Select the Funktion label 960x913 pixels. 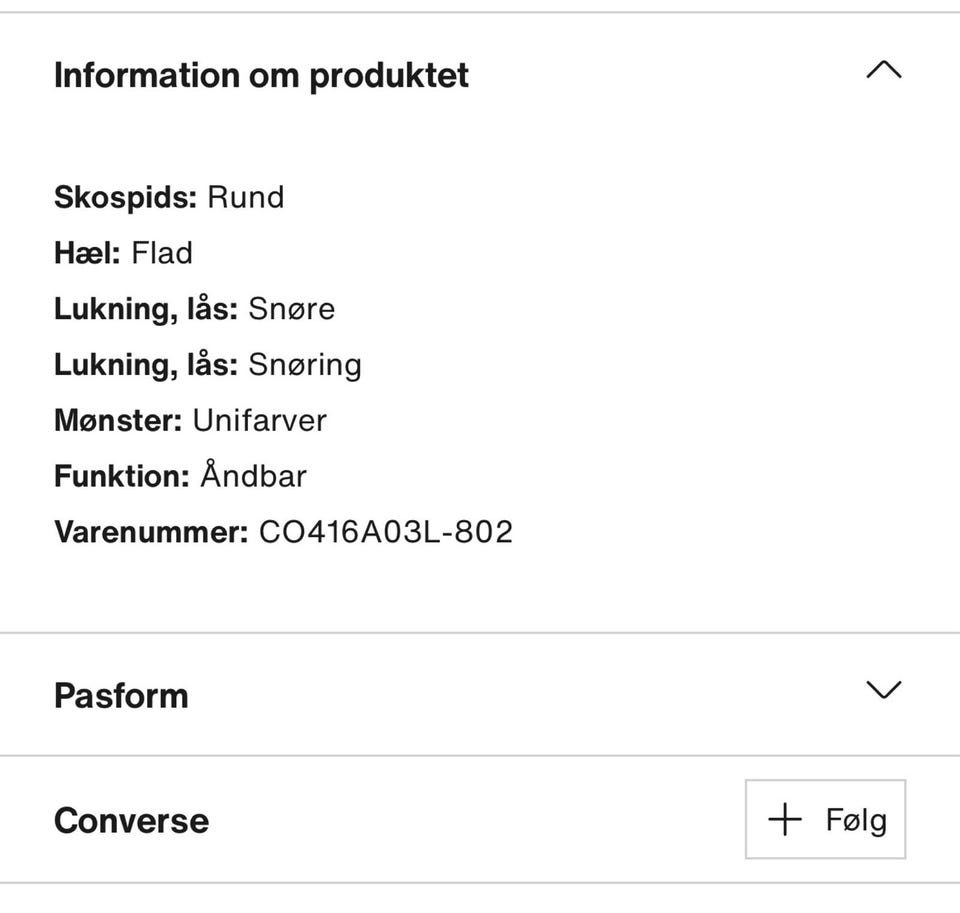point(121,476)
